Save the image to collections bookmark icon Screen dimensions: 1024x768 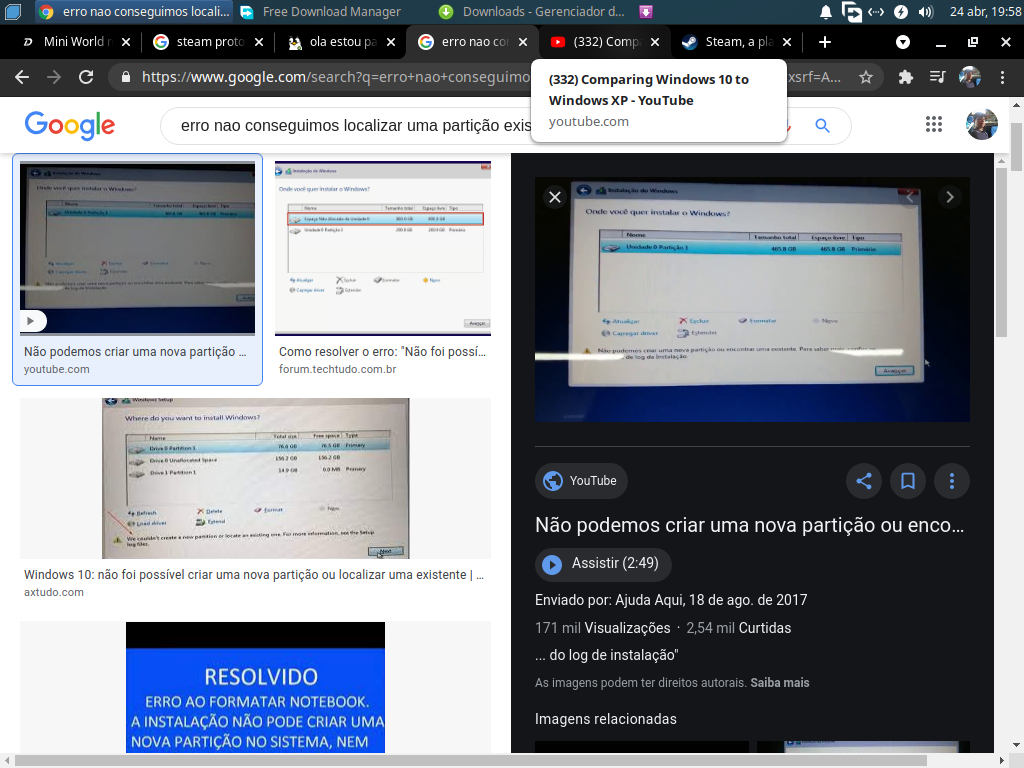tap(908, 481)
